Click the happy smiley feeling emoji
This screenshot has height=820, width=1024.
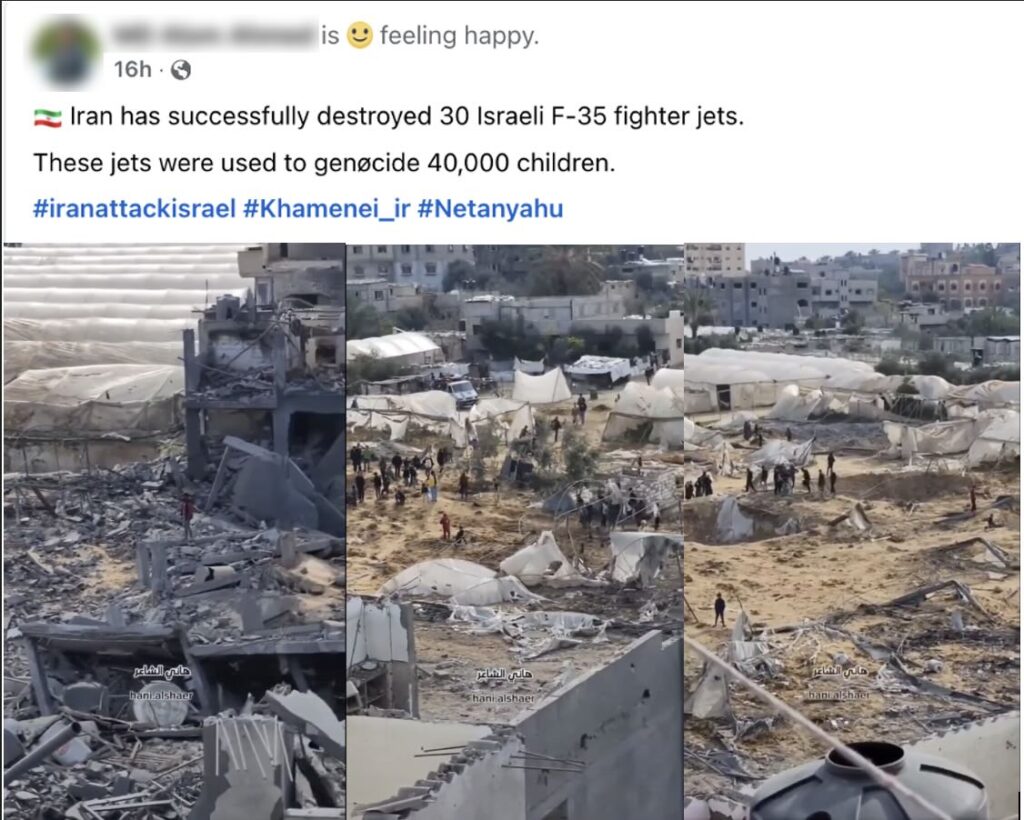click(359, 35)
